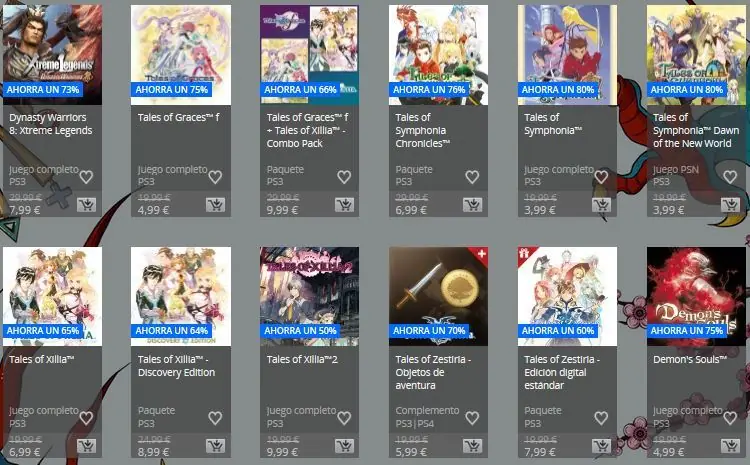This screenshot has width=750, height=465.
Task: Toggle wishlist heart for Tales of Graces f
Action: (x=215, y=177)
